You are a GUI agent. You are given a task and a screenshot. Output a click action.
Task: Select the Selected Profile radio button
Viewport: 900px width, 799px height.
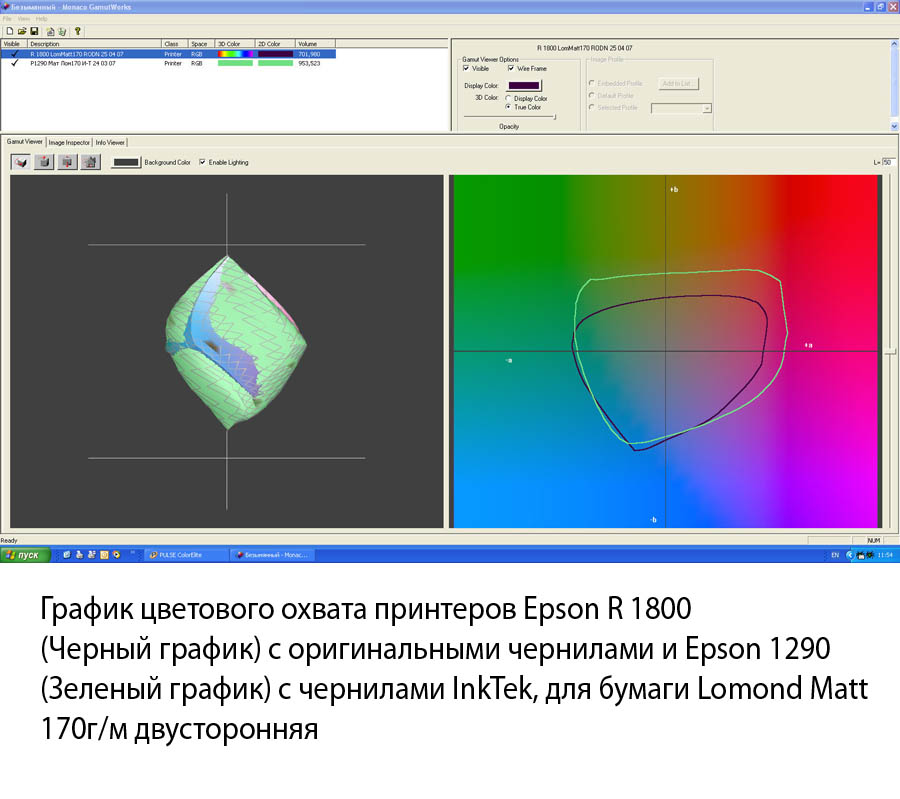coord(591,107)
